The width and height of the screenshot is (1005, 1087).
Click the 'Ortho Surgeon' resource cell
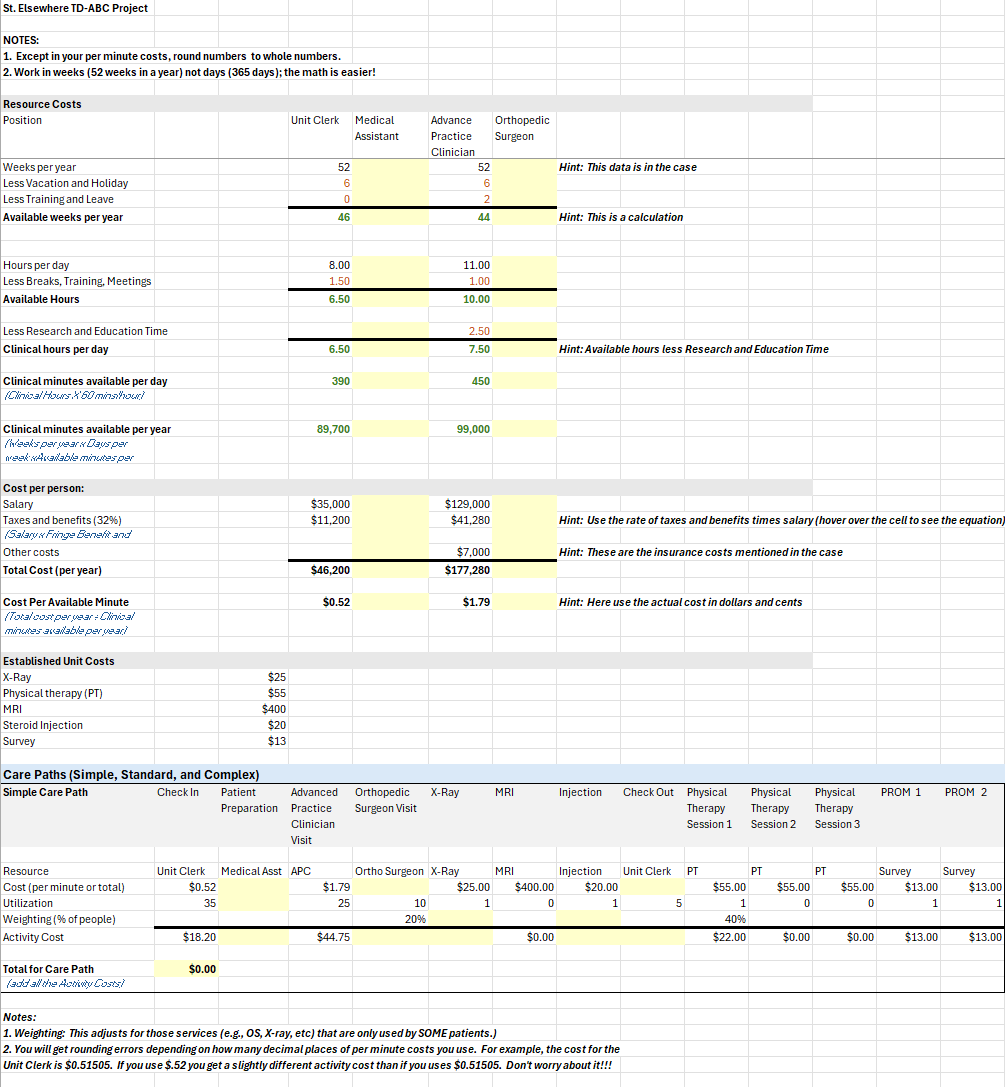click(x=390, y=871)
